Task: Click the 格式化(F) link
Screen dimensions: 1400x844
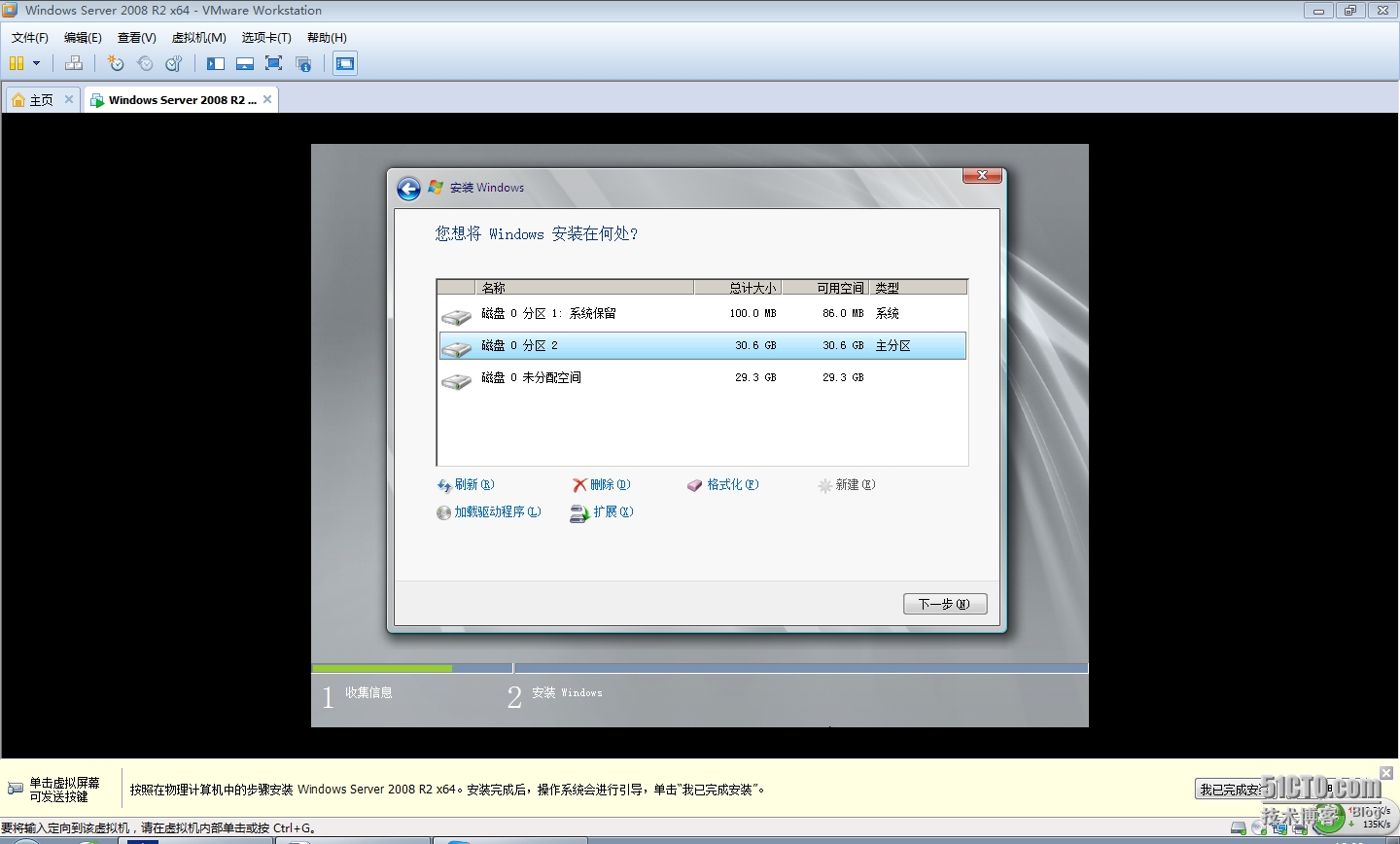Action: [723, 484]
